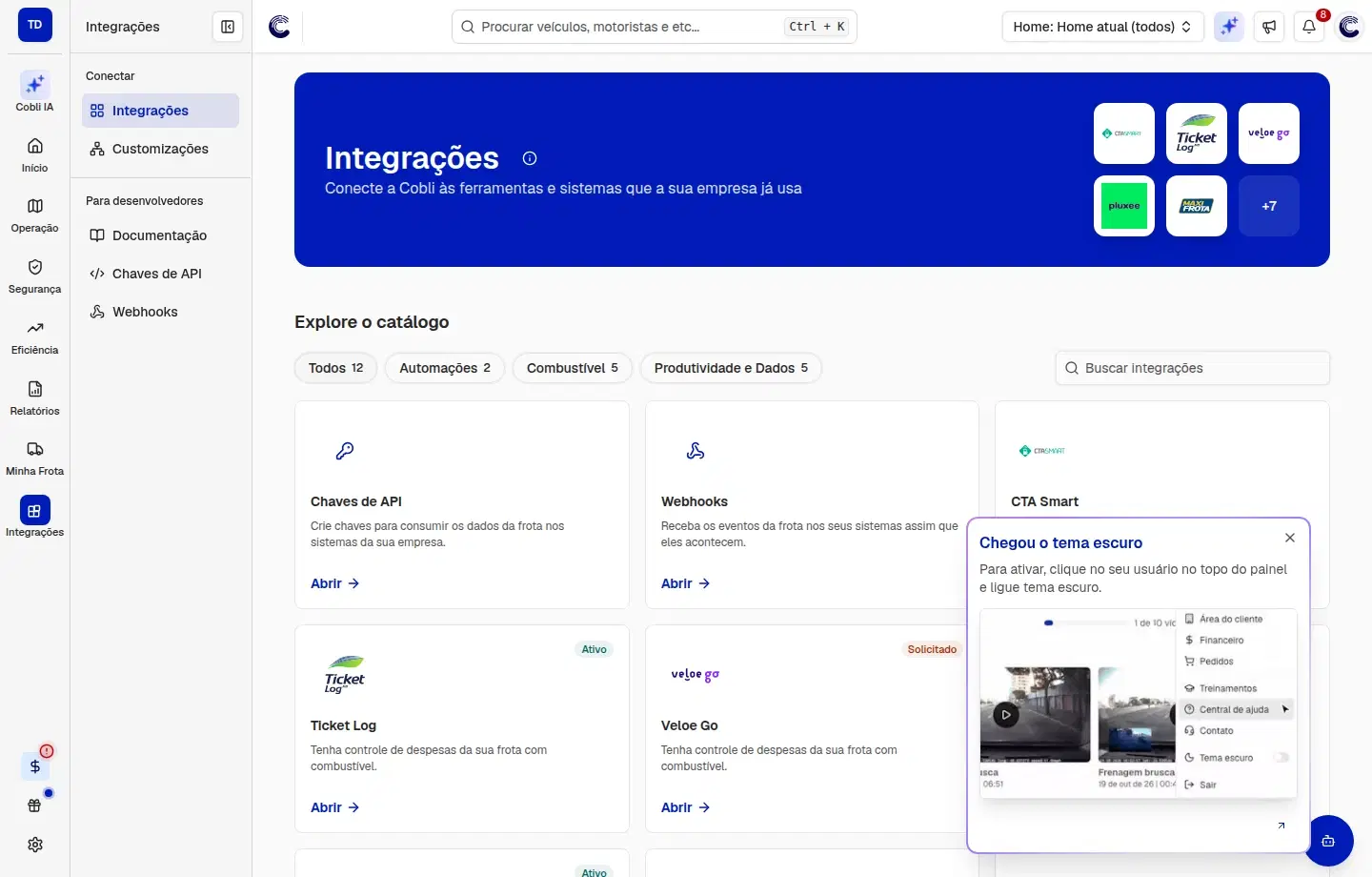Open the gift icon in the left rail
Image resolution: width=1372 pixels, height=877 pixels.
[x=35, y=806]
